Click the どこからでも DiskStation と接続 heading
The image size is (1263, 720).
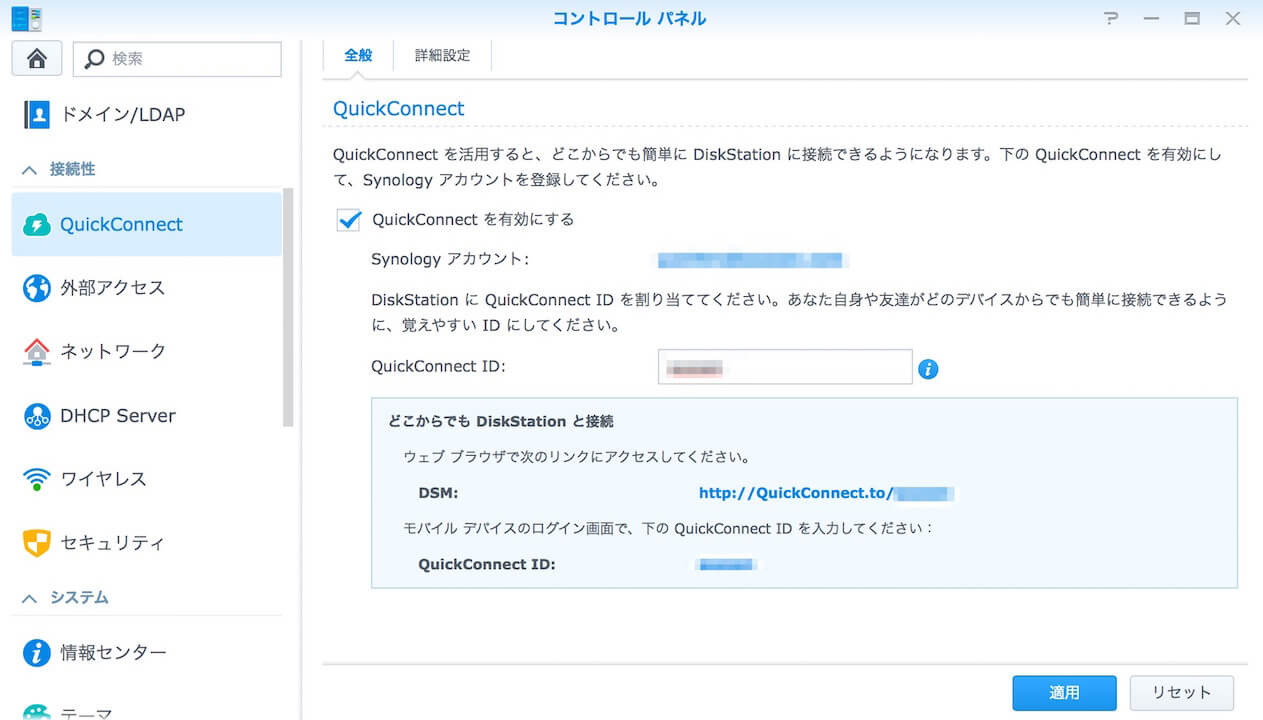(x=501, y=421)
